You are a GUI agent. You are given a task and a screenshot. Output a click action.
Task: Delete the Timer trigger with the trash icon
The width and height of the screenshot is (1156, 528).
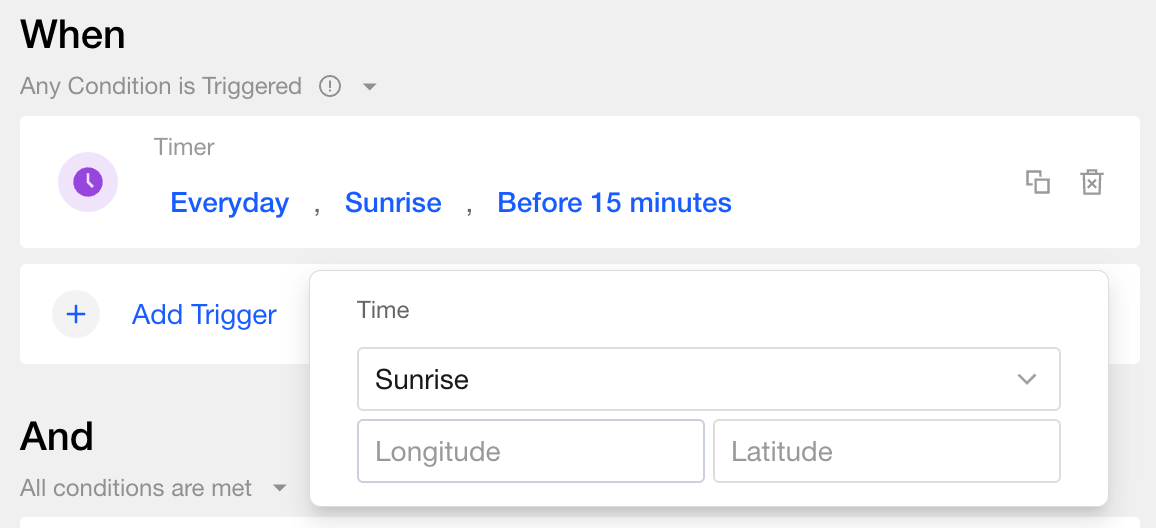click(1091, 182)
